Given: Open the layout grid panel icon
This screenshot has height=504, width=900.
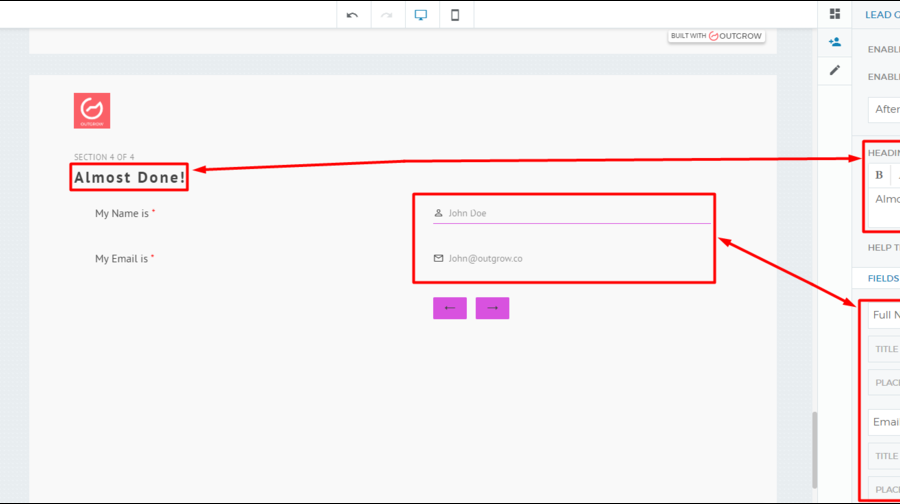Looking at the screenshot, I should point(835,14).
